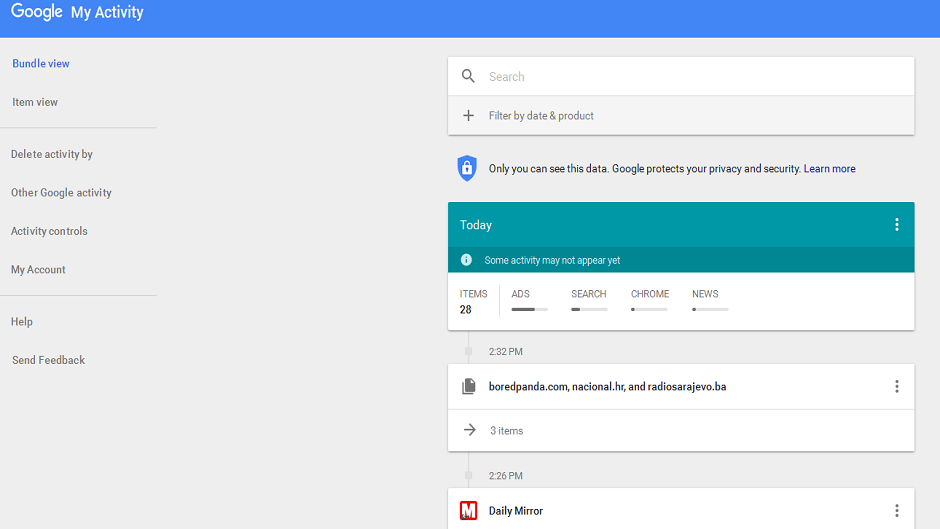The image size is (940, 529).
Task: Click the info icon beside Some activity notice
Action: [466, 260]
